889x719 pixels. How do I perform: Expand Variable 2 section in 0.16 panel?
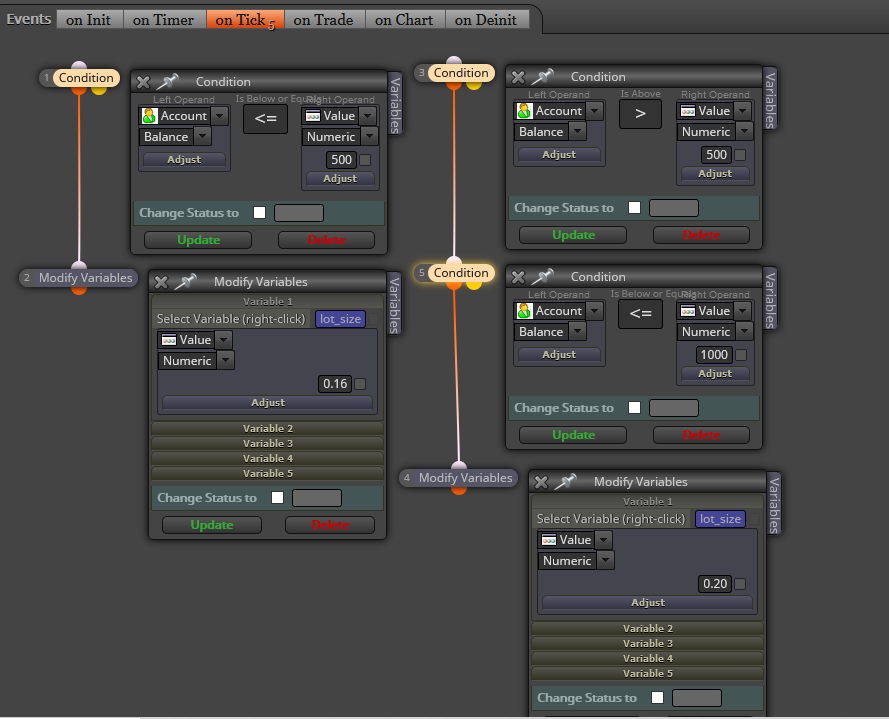point(268,428)
